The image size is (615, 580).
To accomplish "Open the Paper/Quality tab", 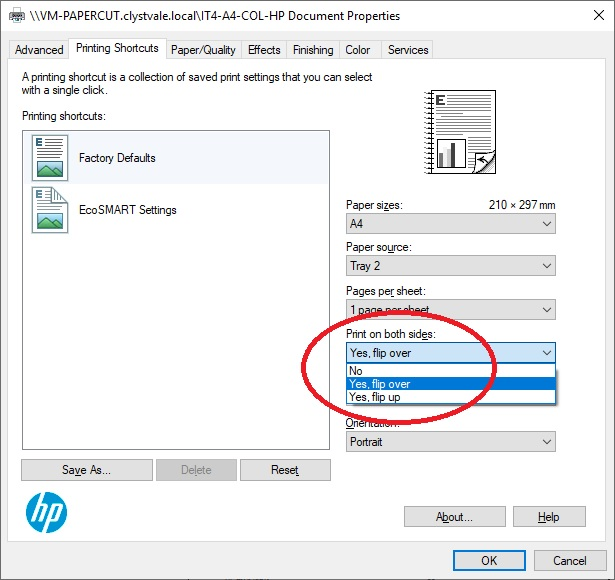I will click(203, 50).
